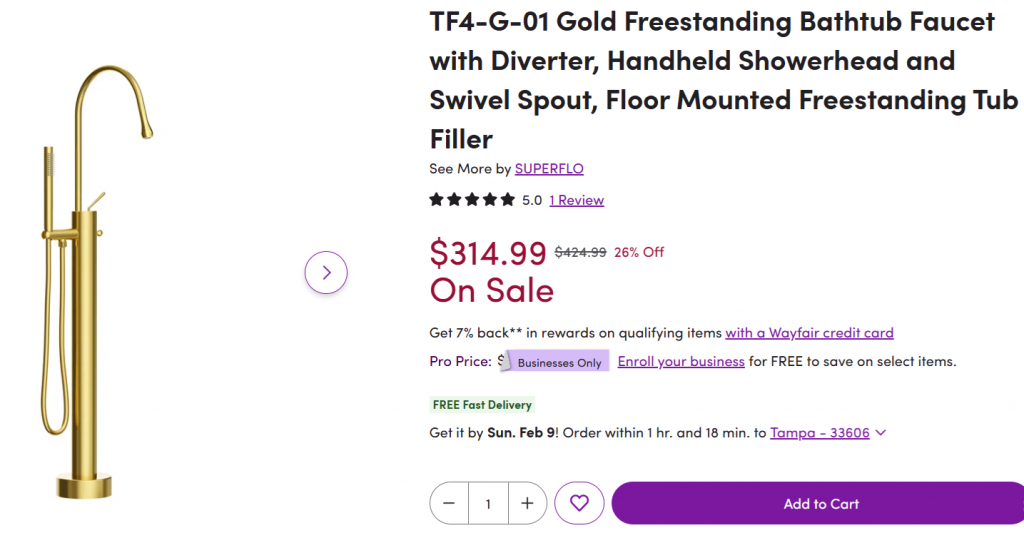Click the crossed-out $424.99 price

pos(580,252)
